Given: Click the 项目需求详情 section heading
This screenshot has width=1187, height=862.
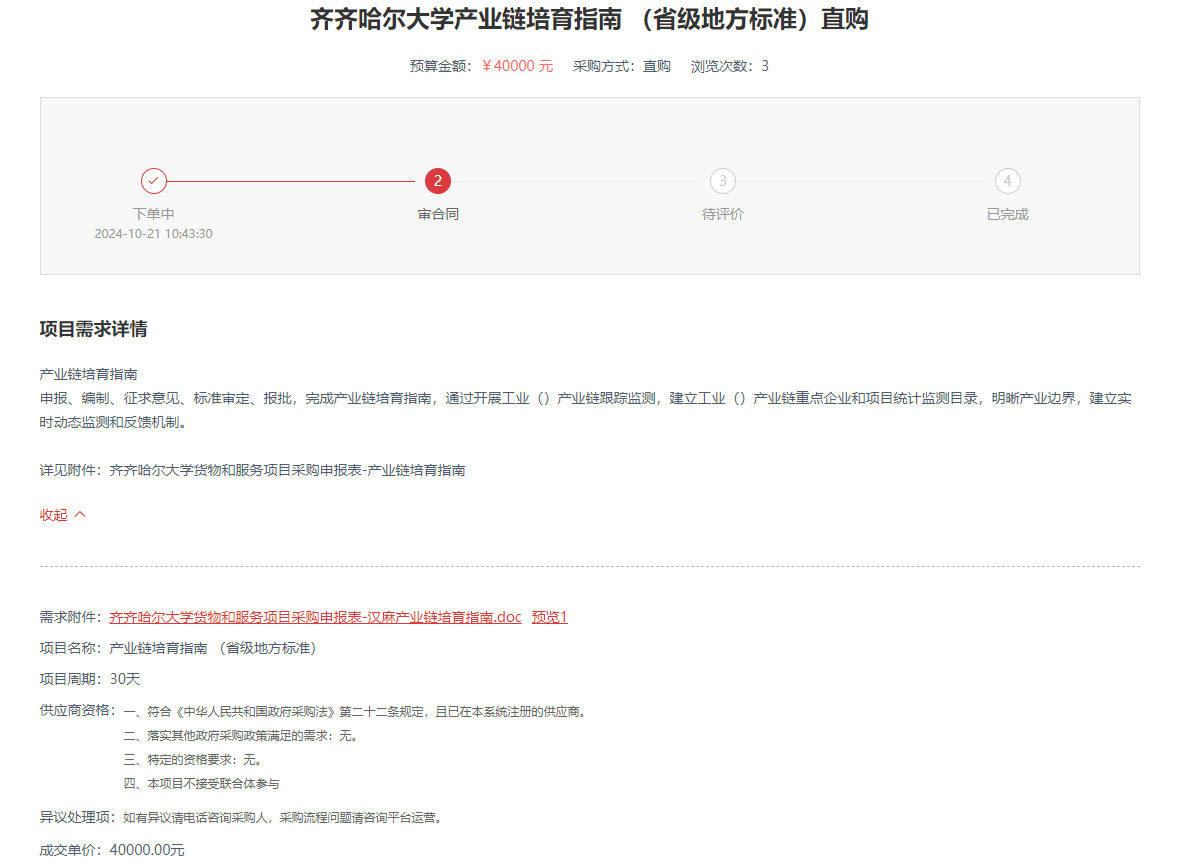Looking at the screenshot, I should (94, 330).
